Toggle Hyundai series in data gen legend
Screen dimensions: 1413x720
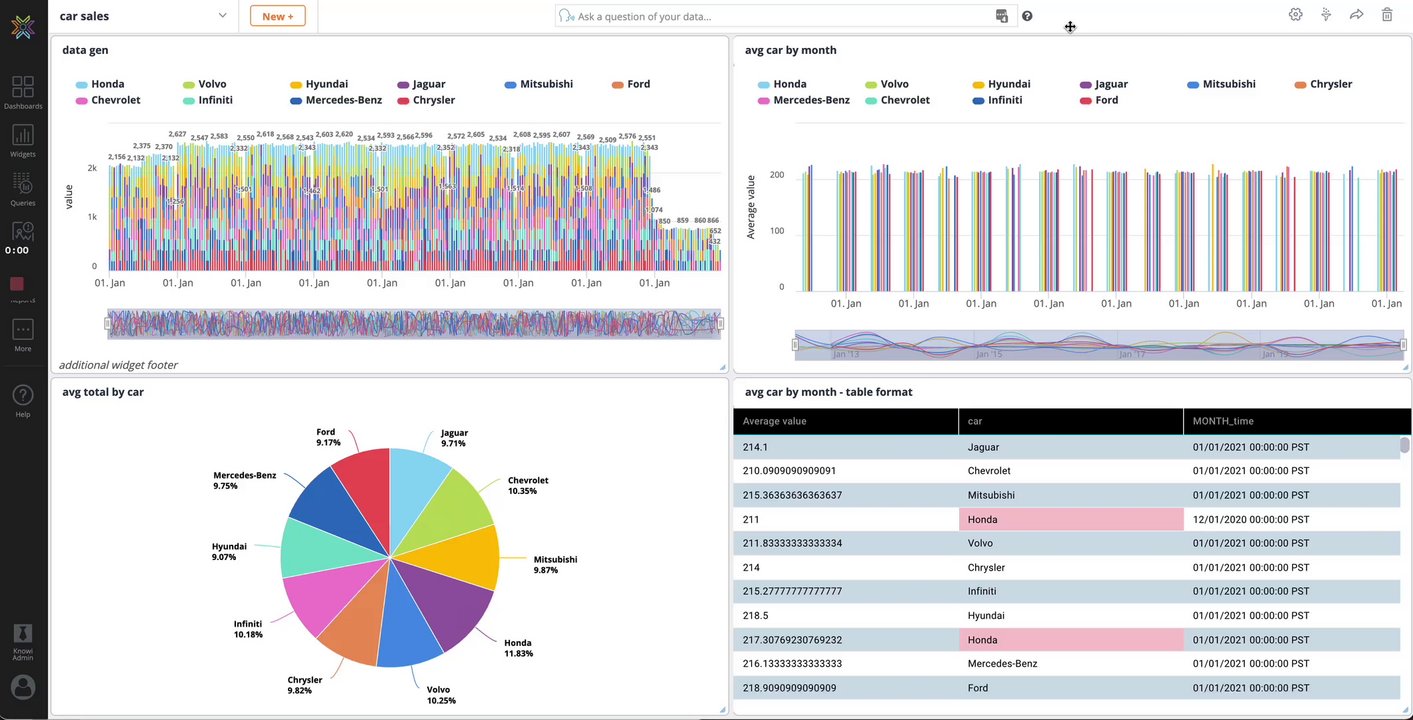coord(318,84)
